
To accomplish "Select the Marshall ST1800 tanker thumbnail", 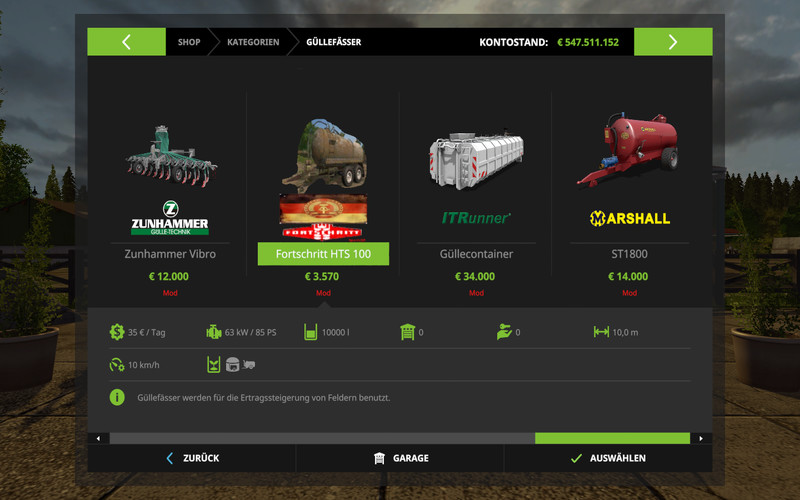I will (x=629, y=149).
